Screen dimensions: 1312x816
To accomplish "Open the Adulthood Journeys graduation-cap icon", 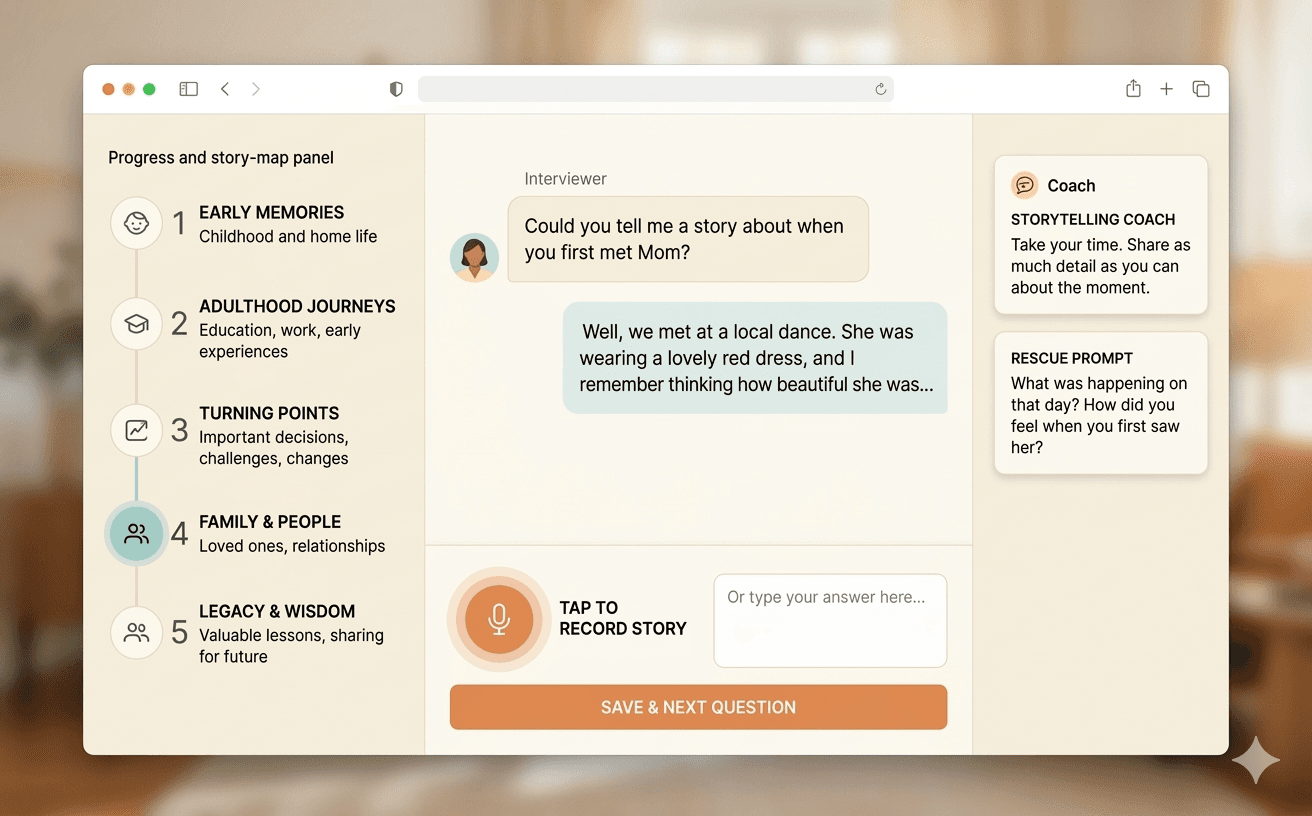I will click(x=136, y=324).
